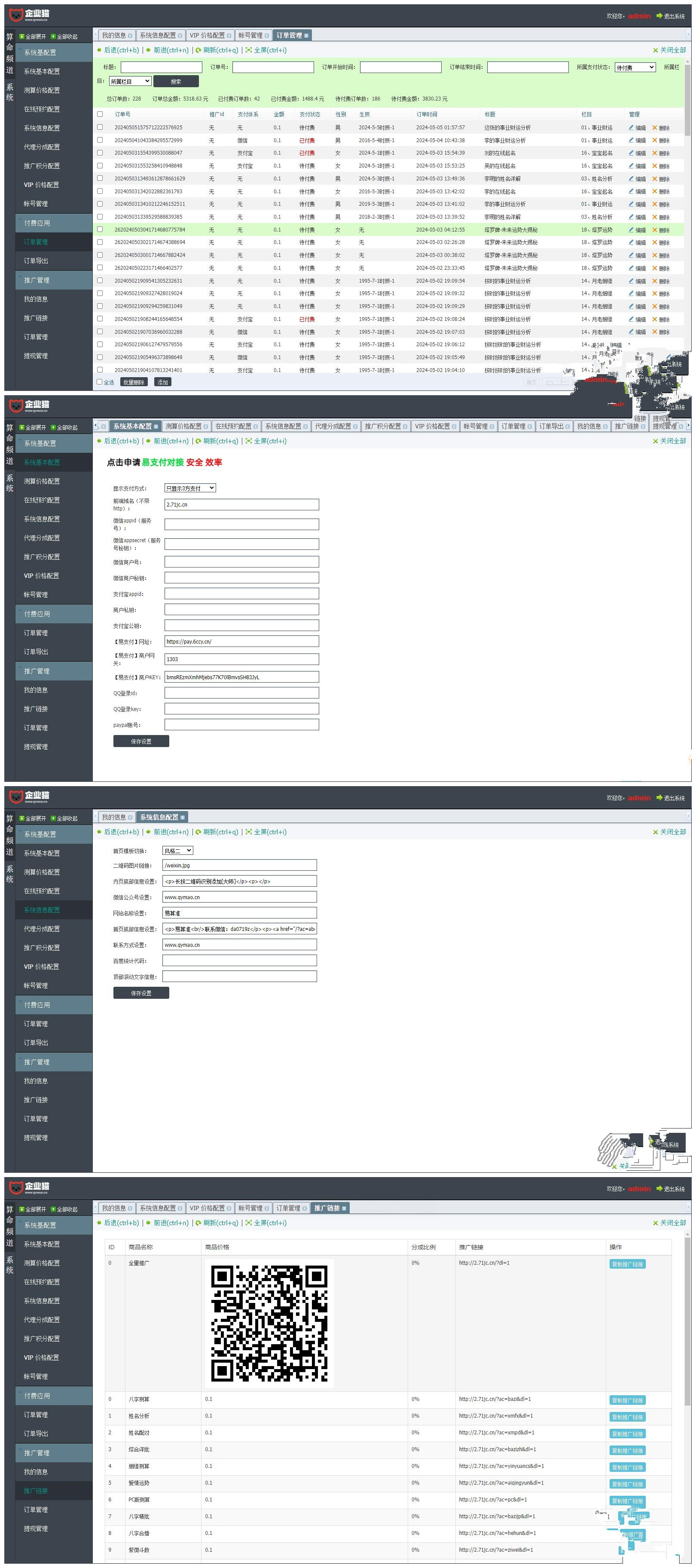This screenshot has height=1568, width=696.
Task: Tick checkbox for order ending 38429557​2999
Action: click(100, 140)
